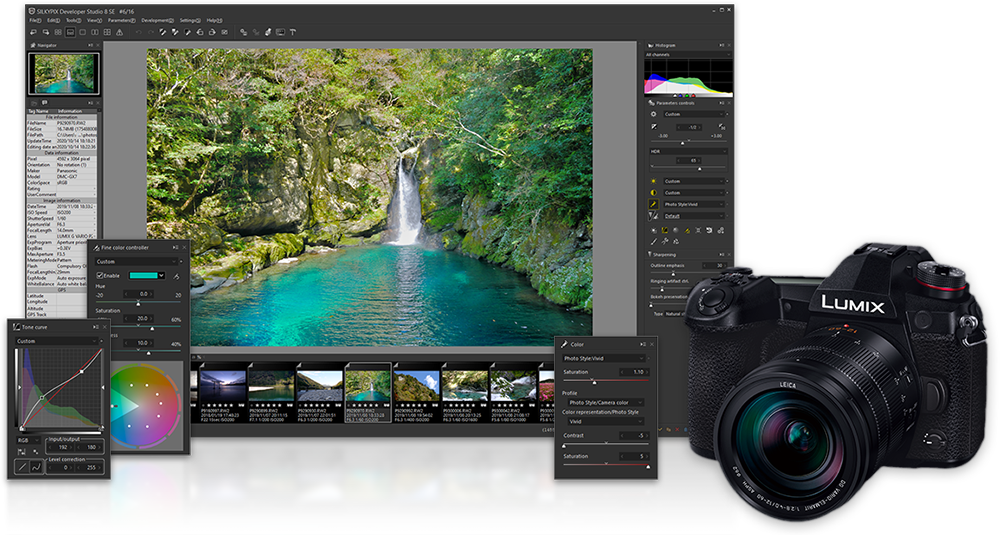Screen dimensions: 1000x535
Task: Select the stamp eraser tool icon
Action: pos(268,32)
